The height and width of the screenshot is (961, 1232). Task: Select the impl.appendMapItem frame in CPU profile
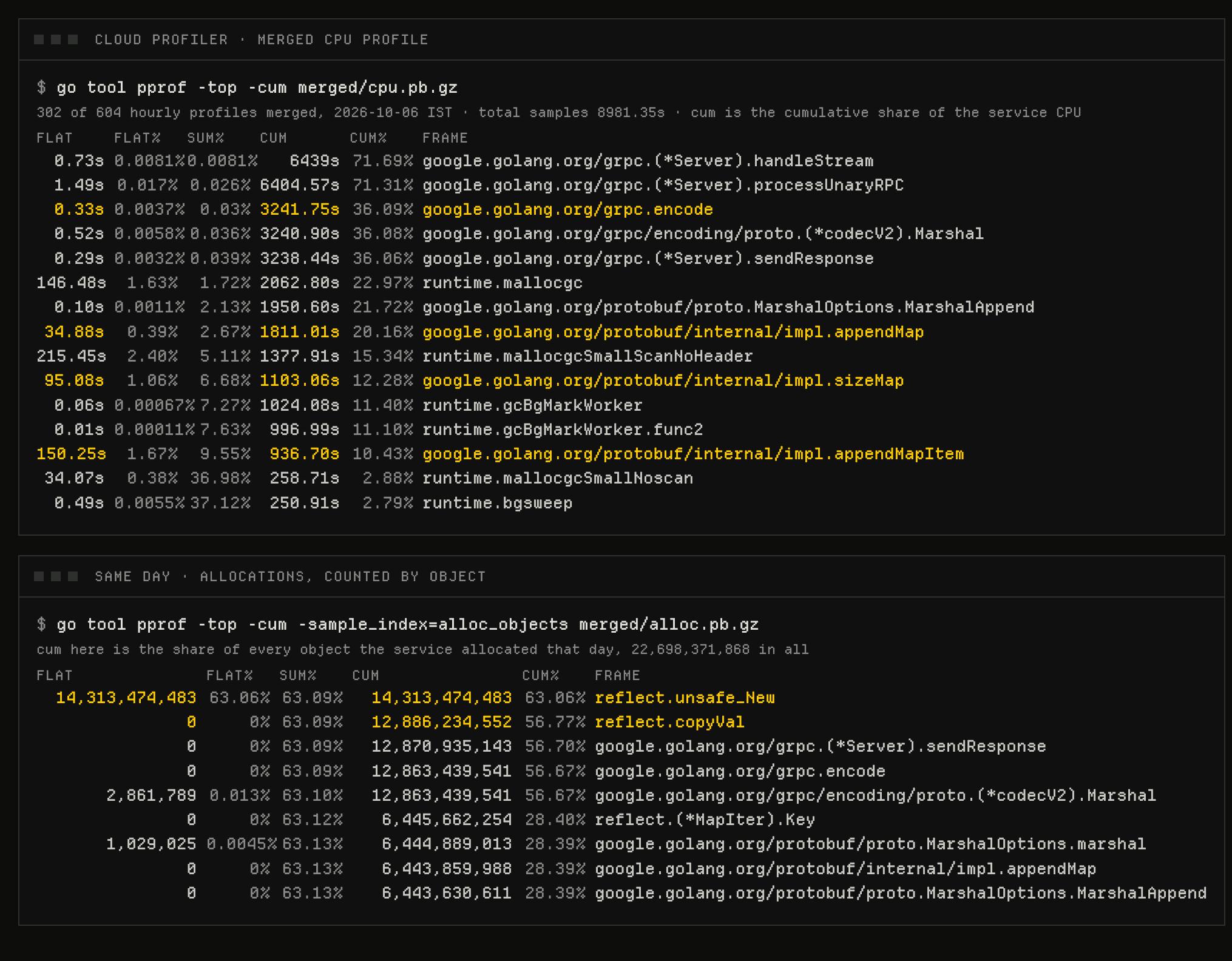tap(693, 454)
